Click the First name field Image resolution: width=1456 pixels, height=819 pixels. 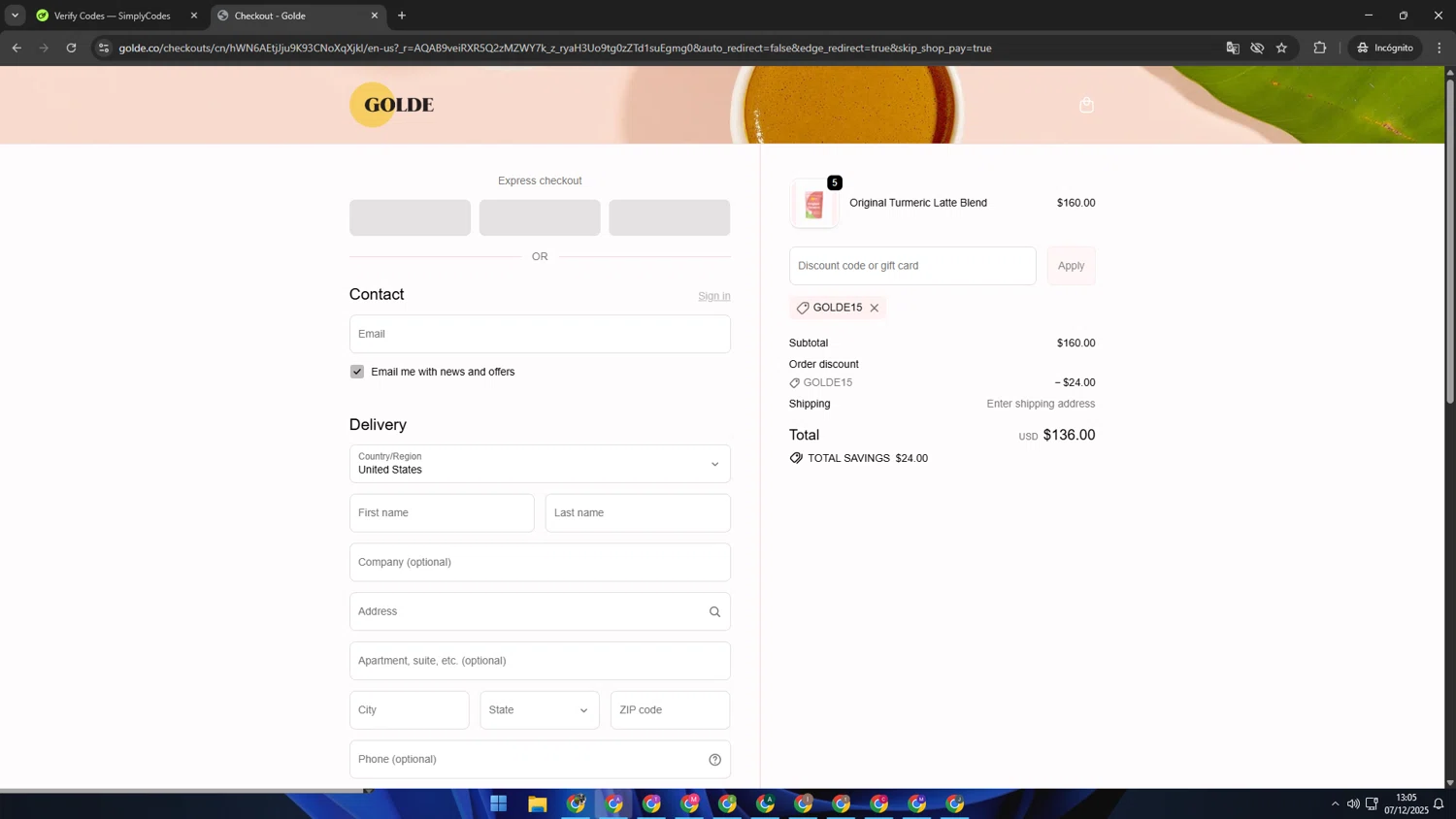tap(442, 513)
